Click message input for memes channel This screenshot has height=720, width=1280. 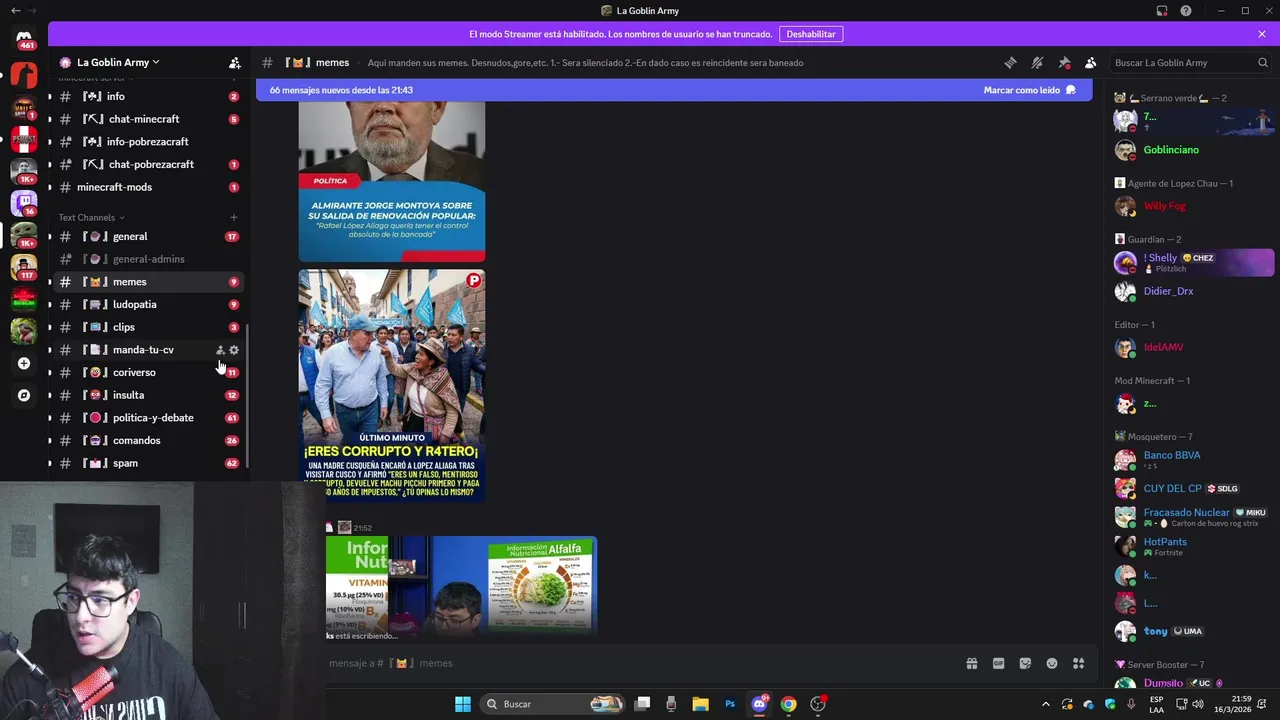640,663
